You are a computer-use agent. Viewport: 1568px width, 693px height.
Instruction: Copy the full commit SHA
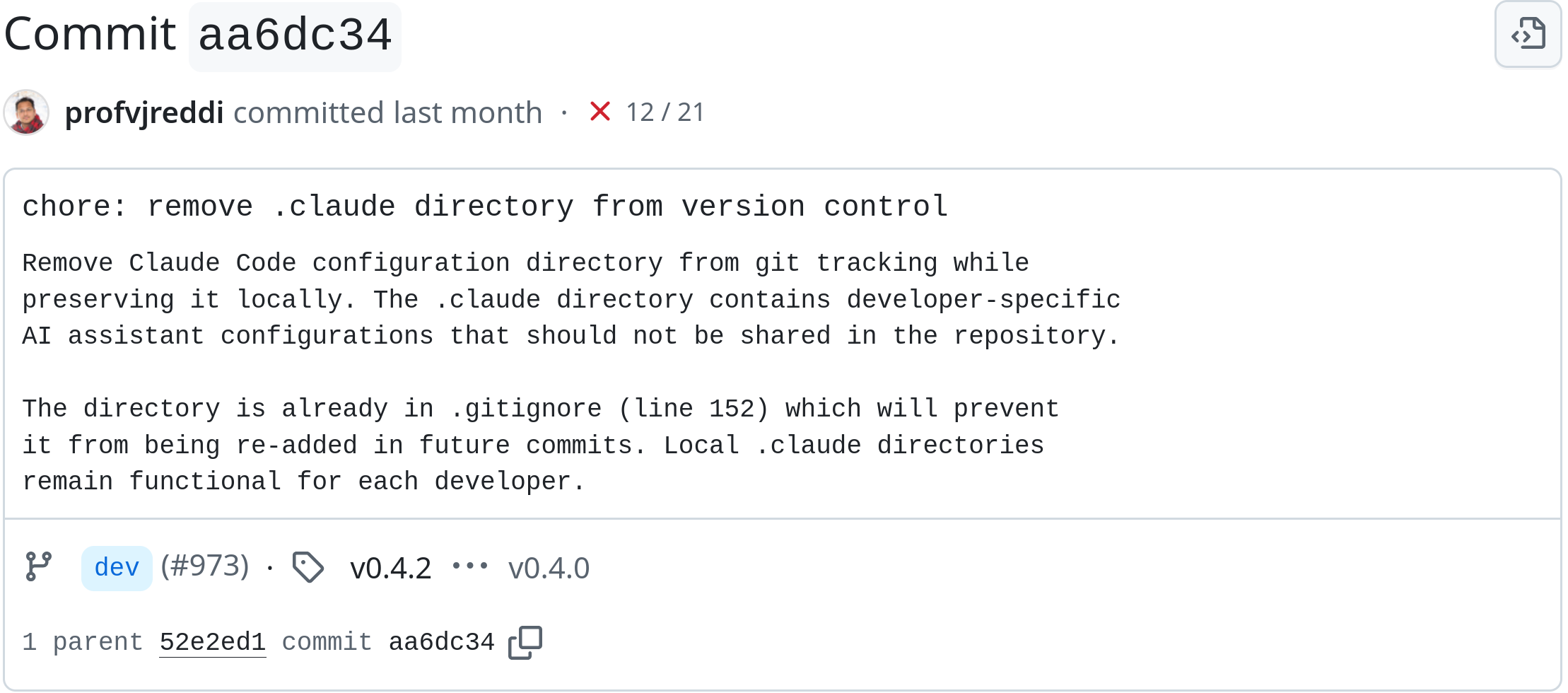pyautogui.click(x=525, y=642)
